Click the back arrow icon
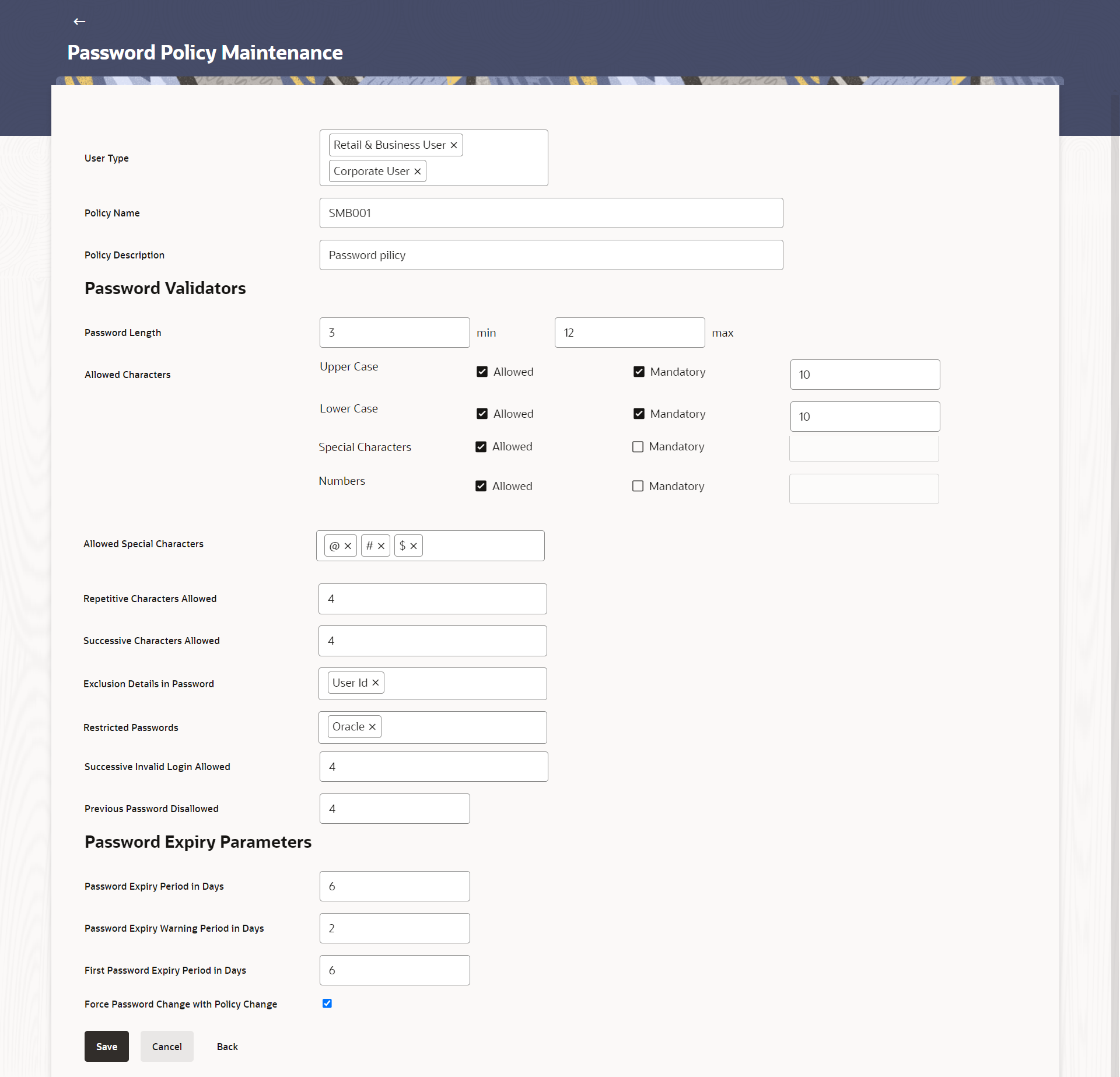Image resolution: width=1120 pixels, height=1077 pixels. pyautogui.click(x=79, y=22)
